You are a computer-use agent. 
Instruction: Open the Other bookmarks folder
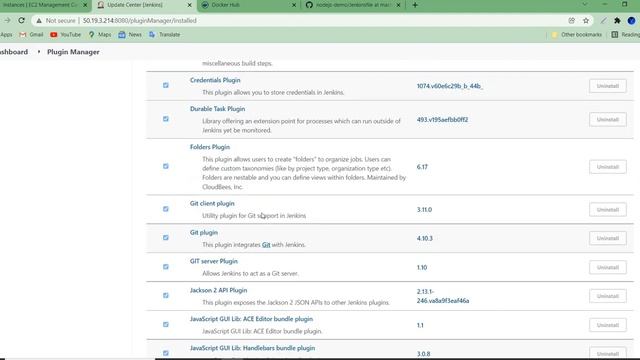click(576, 35)
